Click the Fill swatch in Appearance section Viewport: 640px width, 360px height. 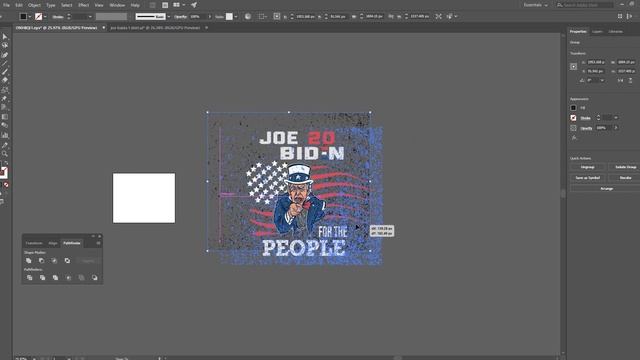(573, 108)
